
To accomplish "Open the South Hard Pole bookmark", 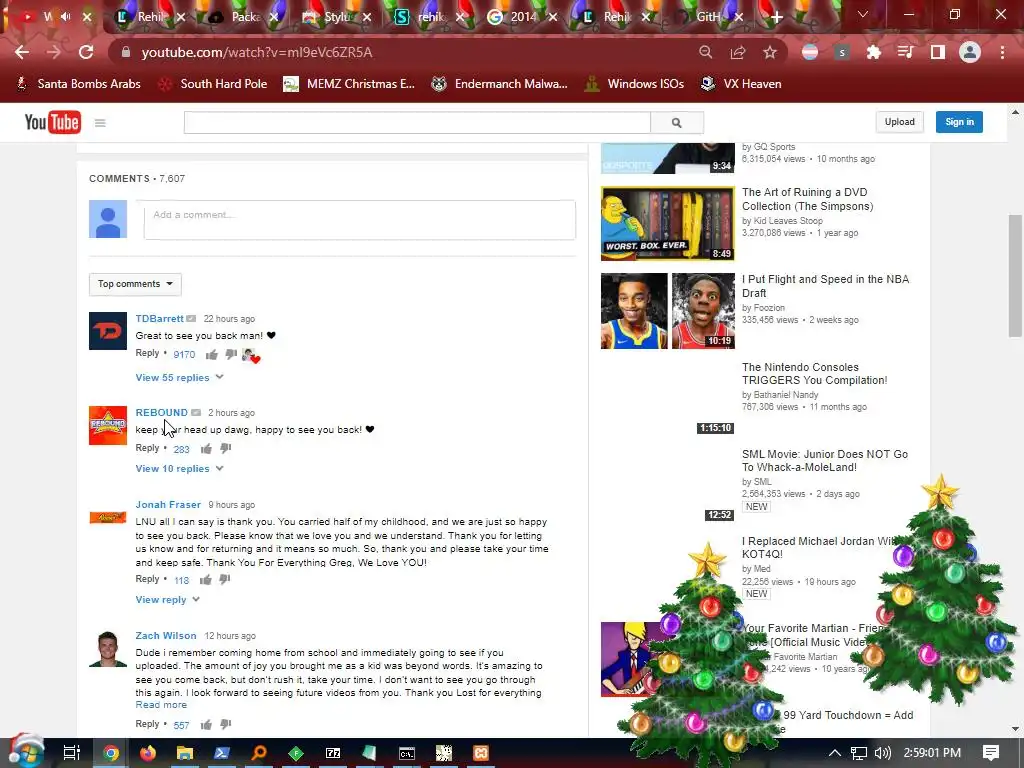I will 214,84.
